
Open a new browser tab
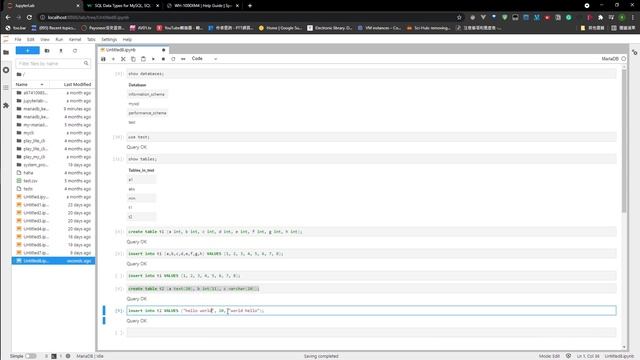(x=250, y=6)
